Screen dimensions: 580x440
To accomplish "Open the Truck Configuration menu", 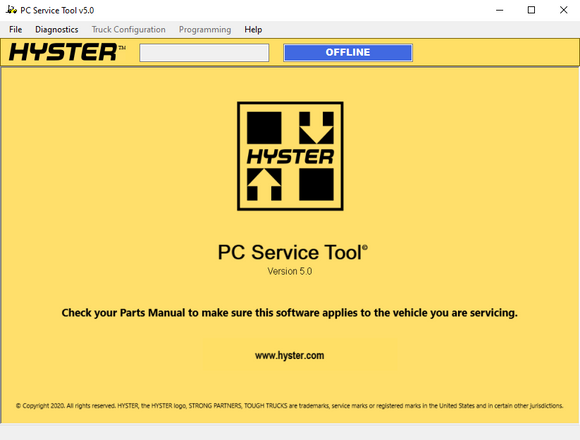I will pyautogui.click(x=128, y=30).
